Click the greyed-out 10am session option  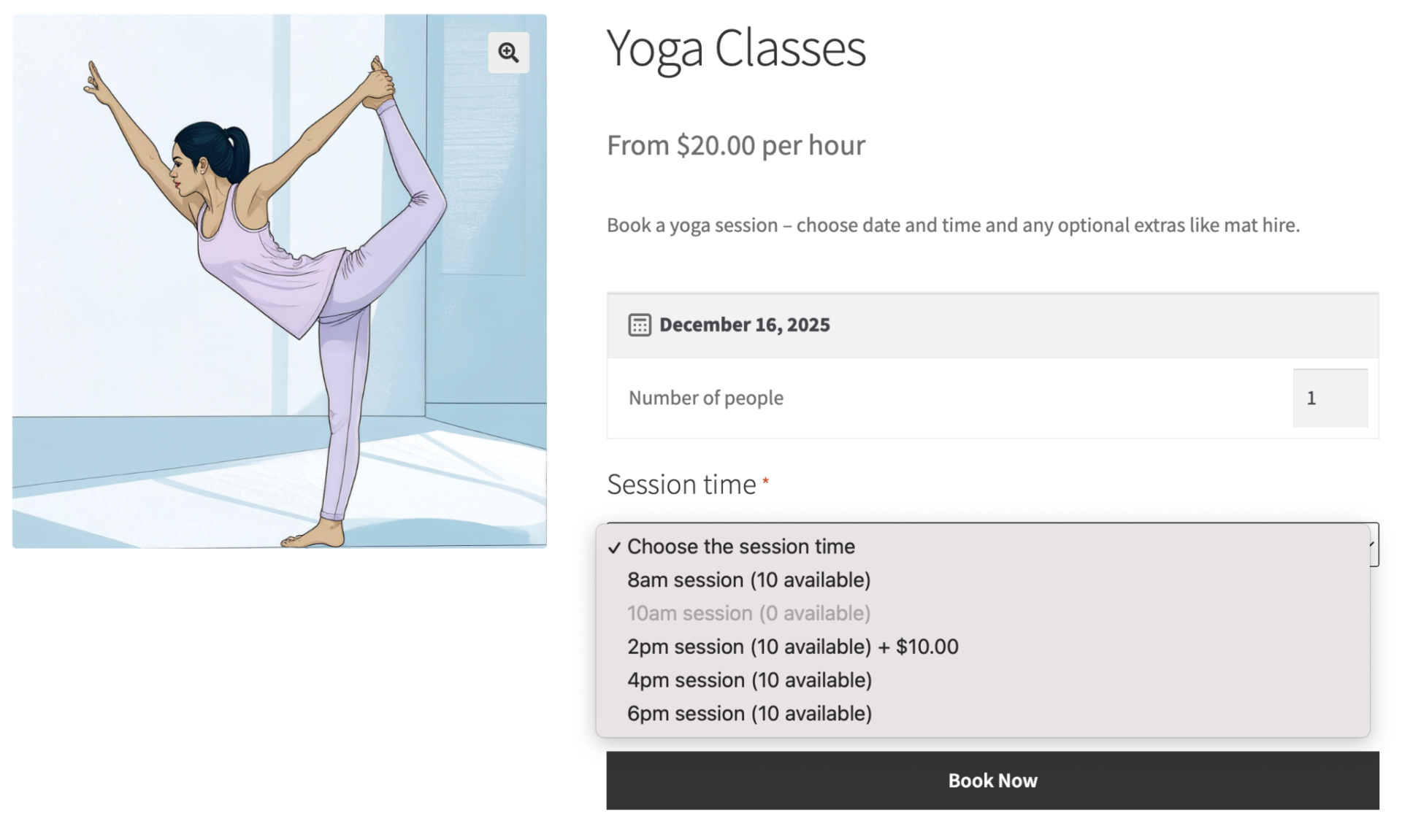click(x=748, y=613)
